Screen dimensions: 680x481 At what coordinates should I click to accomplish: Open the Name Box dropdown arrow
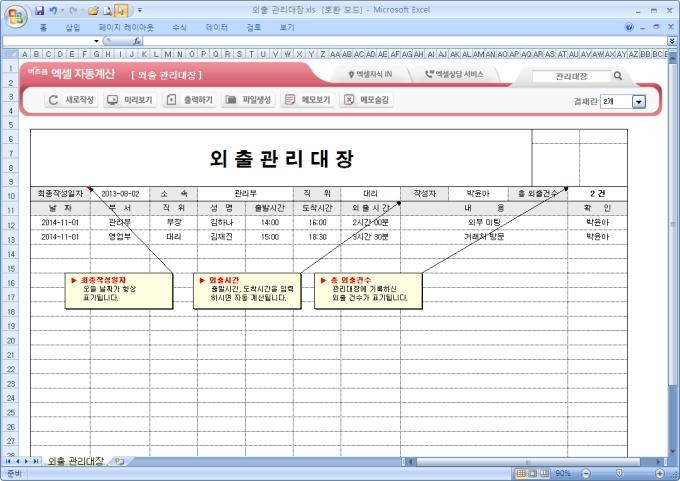(96, 41)
